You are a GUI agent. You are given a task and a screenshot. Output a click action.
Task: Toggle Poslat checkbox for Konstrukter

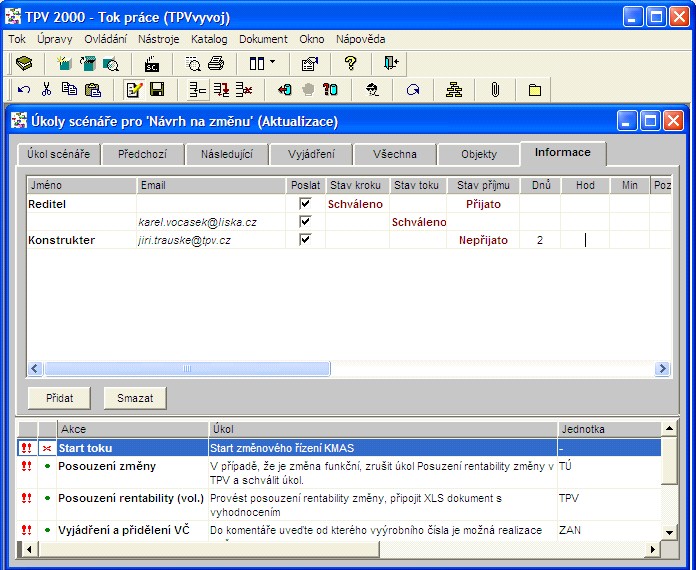(x=305, y=240)
